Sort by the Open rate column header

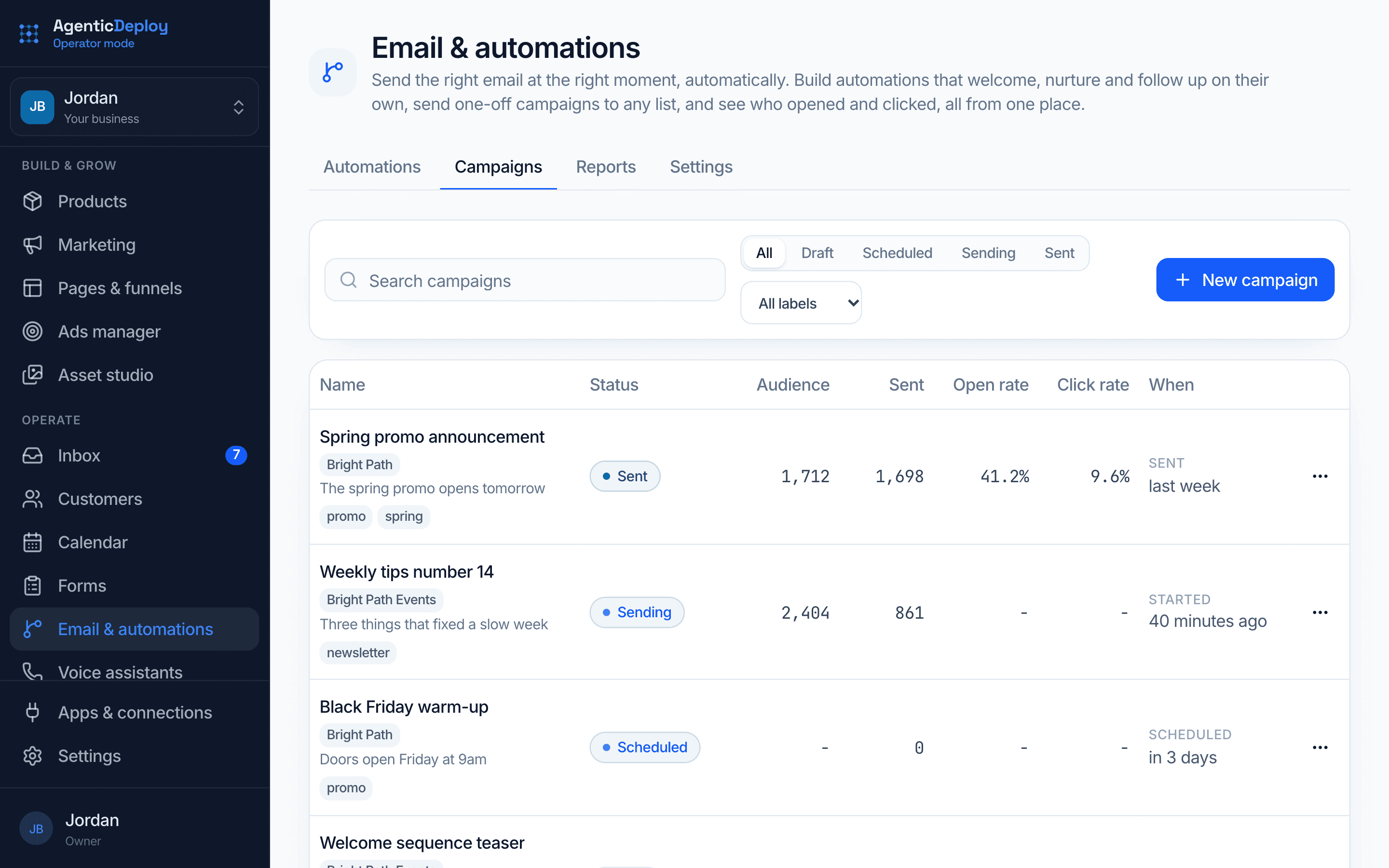[990, 385]
